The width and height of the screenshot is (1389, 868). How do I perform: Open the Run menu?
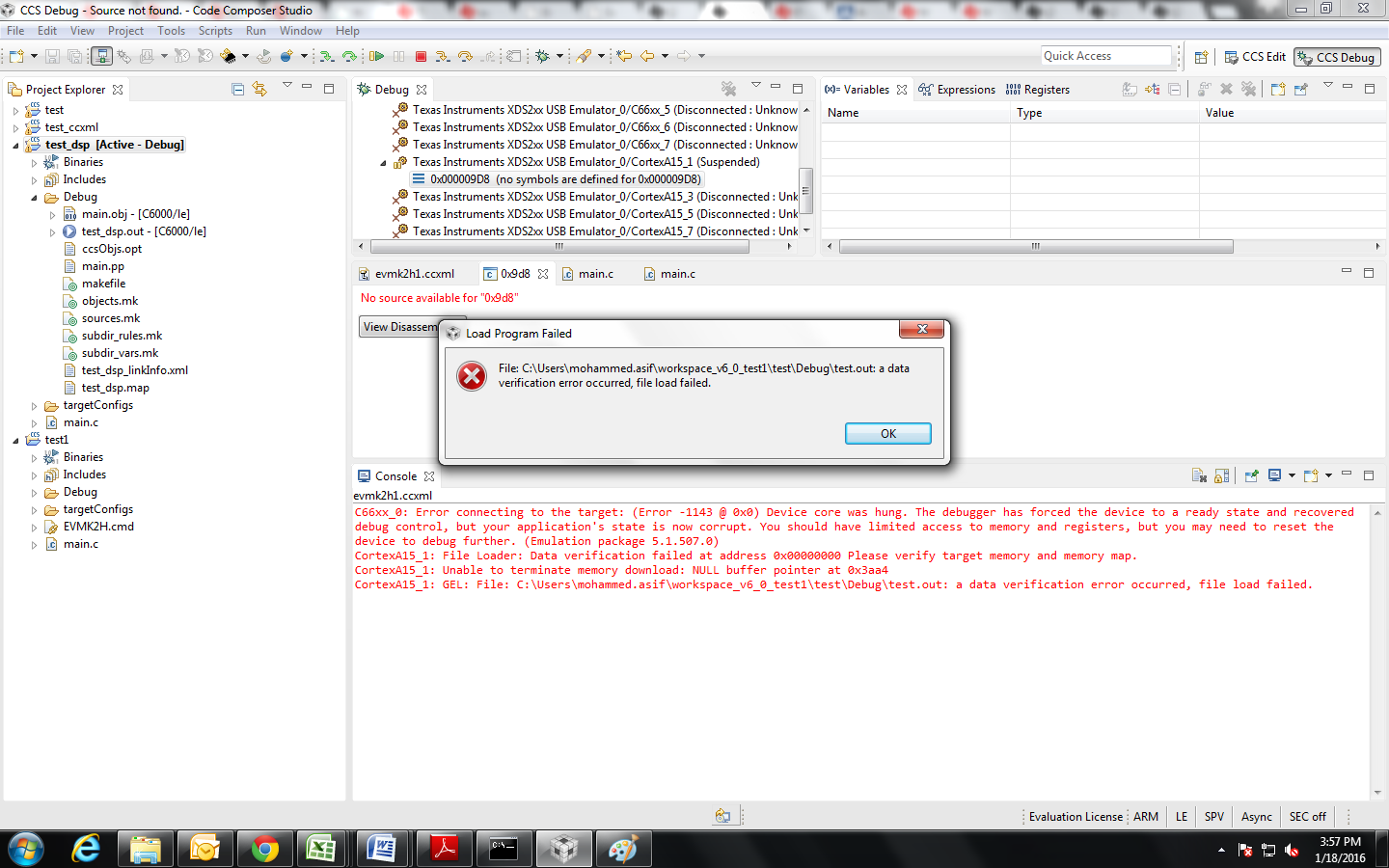click(256, 31)
